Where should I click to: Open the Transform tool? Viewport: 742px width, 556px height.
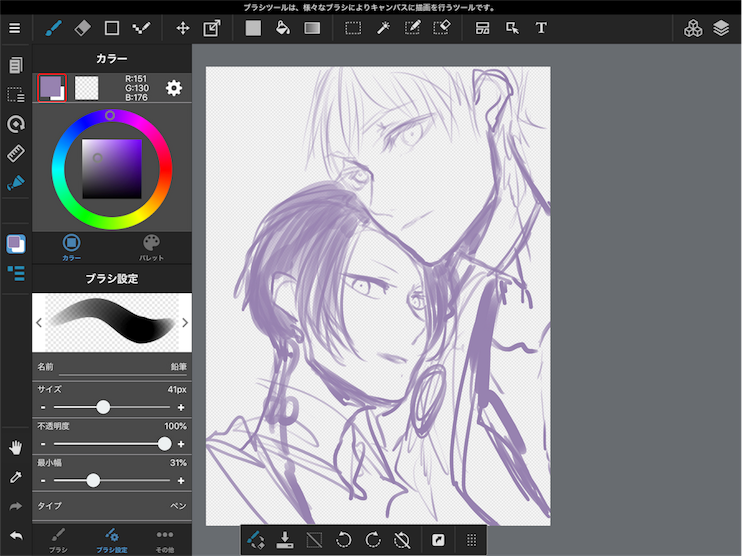point(212,28)
